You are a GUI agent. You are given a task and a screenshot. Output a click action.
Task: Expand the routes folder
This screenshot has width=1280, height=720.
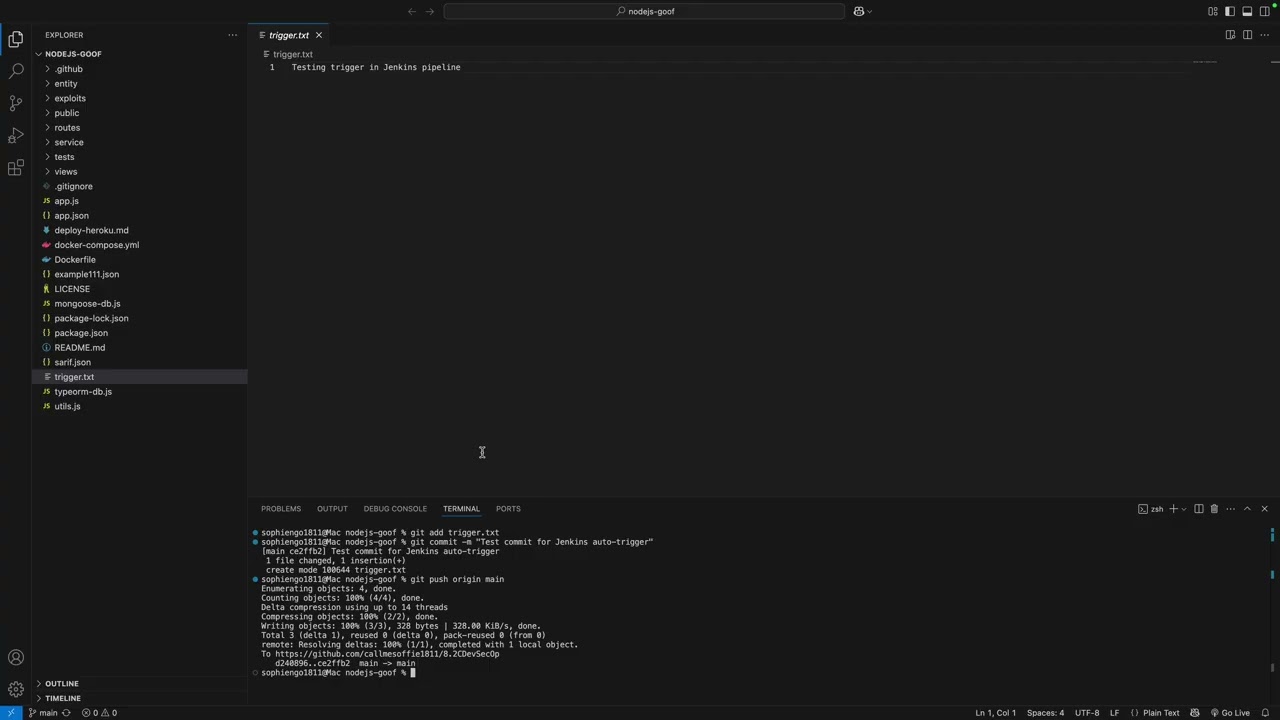(x=67, y=128)
